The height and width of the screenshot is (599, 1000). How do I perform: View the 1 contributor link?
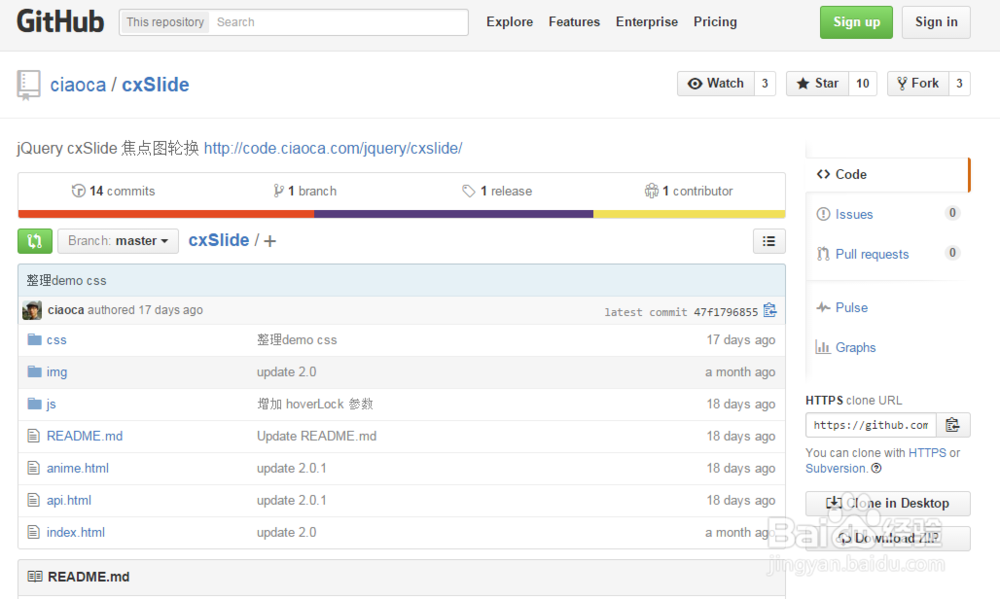click(x=689, y=191)
